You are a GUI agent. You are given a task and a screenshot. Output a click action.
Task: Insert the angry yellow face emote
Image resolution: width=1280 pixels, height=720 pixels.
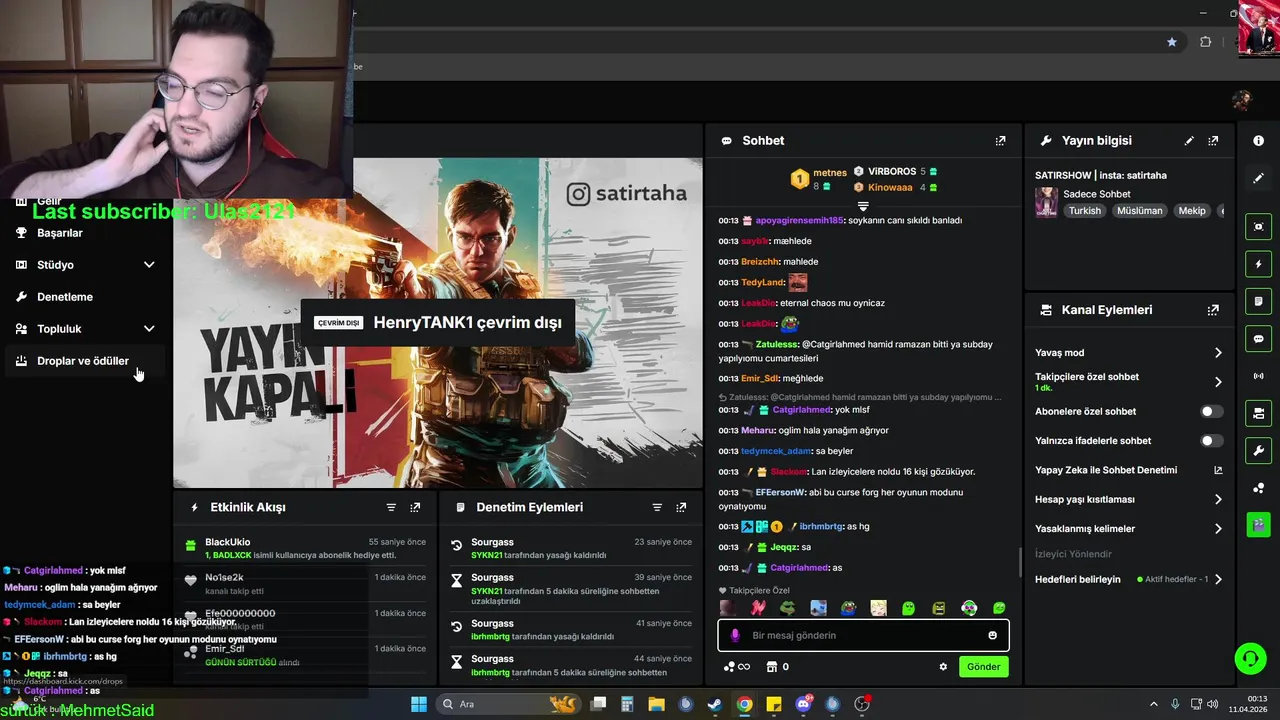938,608
